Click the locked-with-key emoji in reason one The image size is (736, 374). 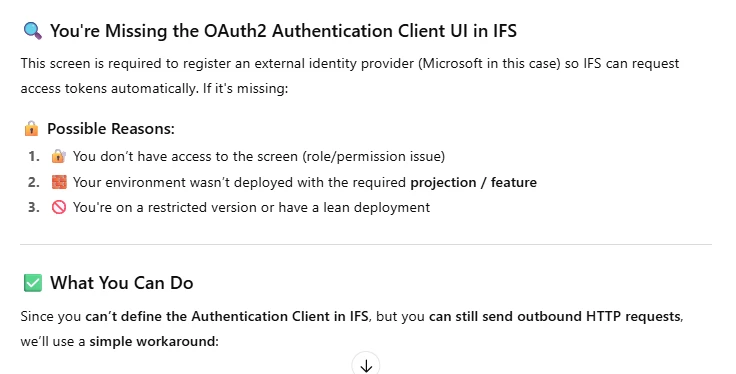pos(59,156)
